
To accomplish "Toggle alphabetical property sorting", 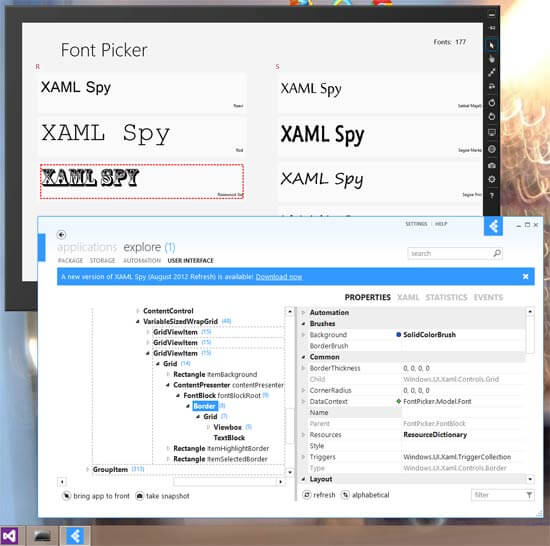I will point(365,495).
